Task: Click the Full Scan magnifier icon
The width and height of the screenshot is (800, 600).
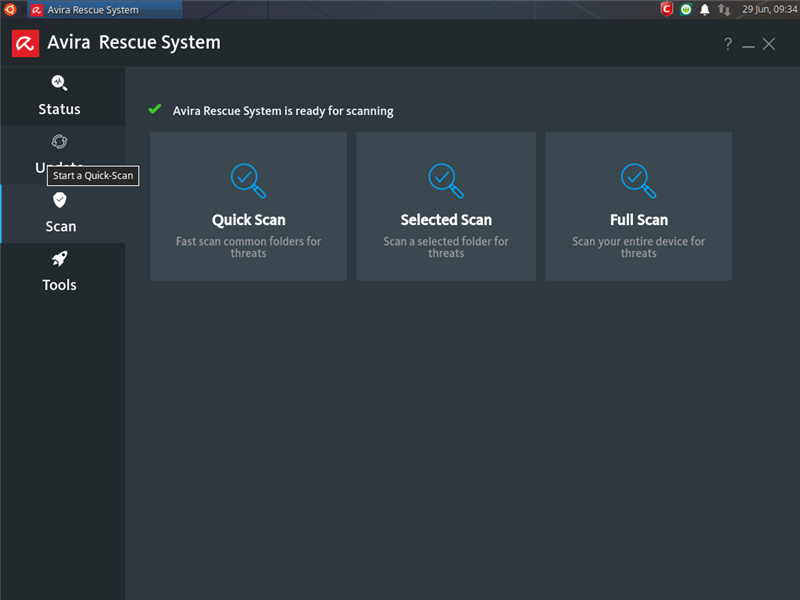Action: click(639, 181)
